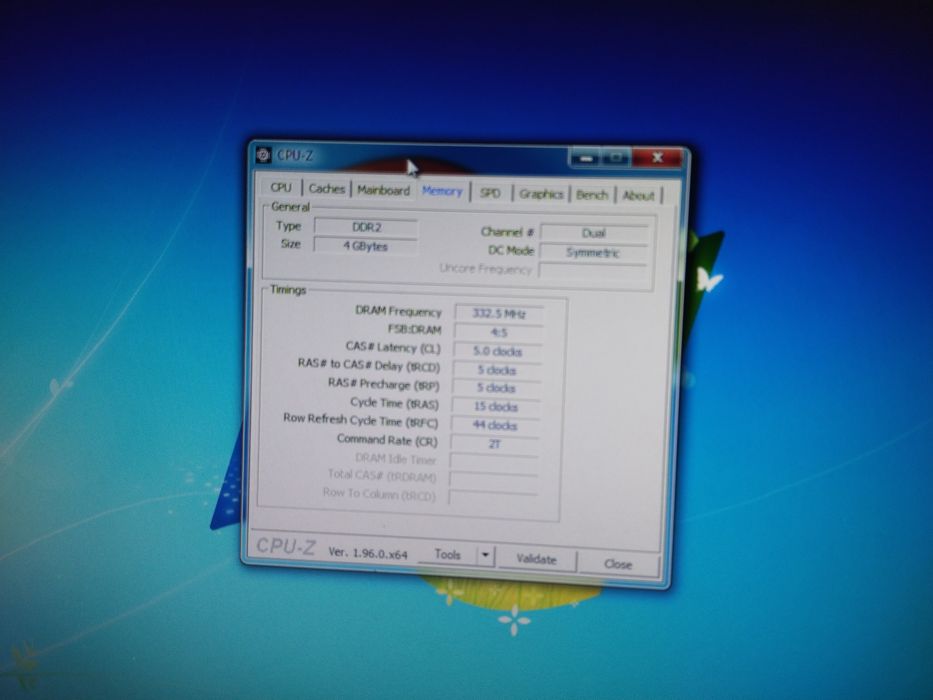Click the empty Row To Column field

(492, 497)
